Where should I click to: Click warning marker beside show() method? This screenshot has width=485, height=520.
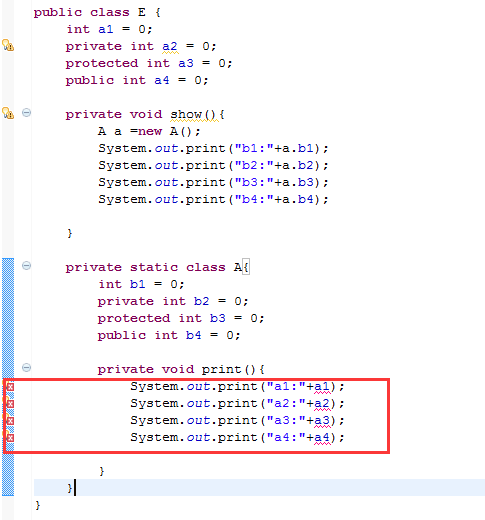[x=8, y=113]
